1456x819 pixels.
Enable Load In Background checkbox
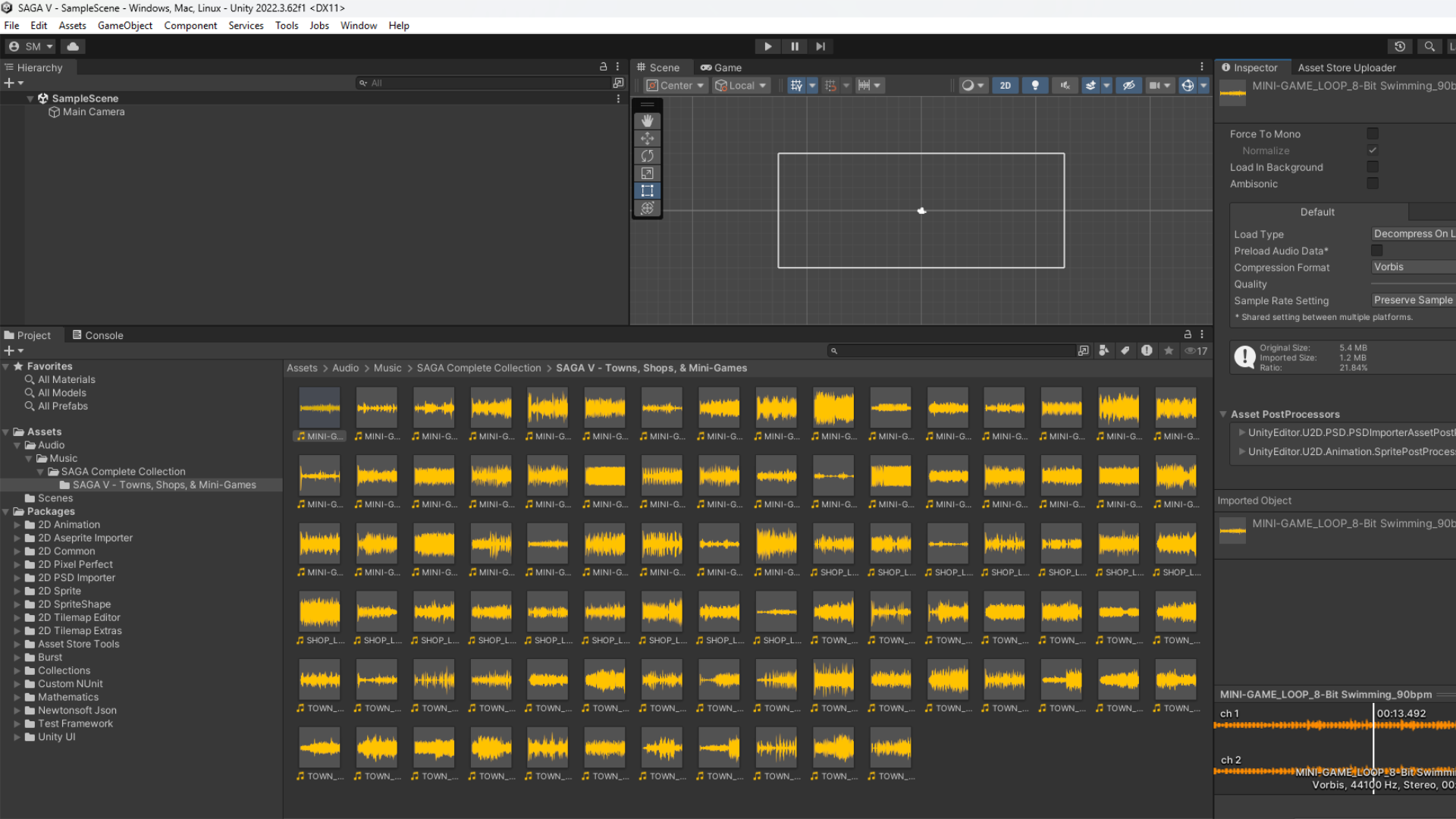point(1373,167)
